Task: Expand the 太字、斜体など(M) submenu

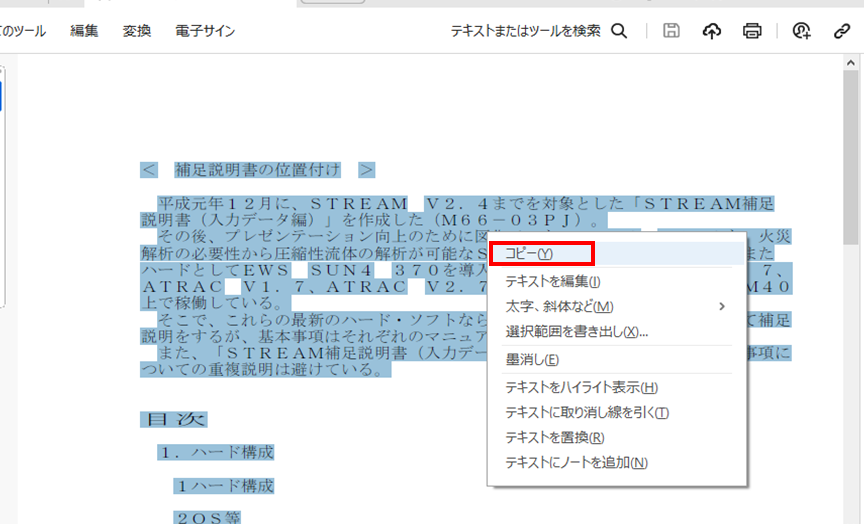Action: (x=617, y=306)
